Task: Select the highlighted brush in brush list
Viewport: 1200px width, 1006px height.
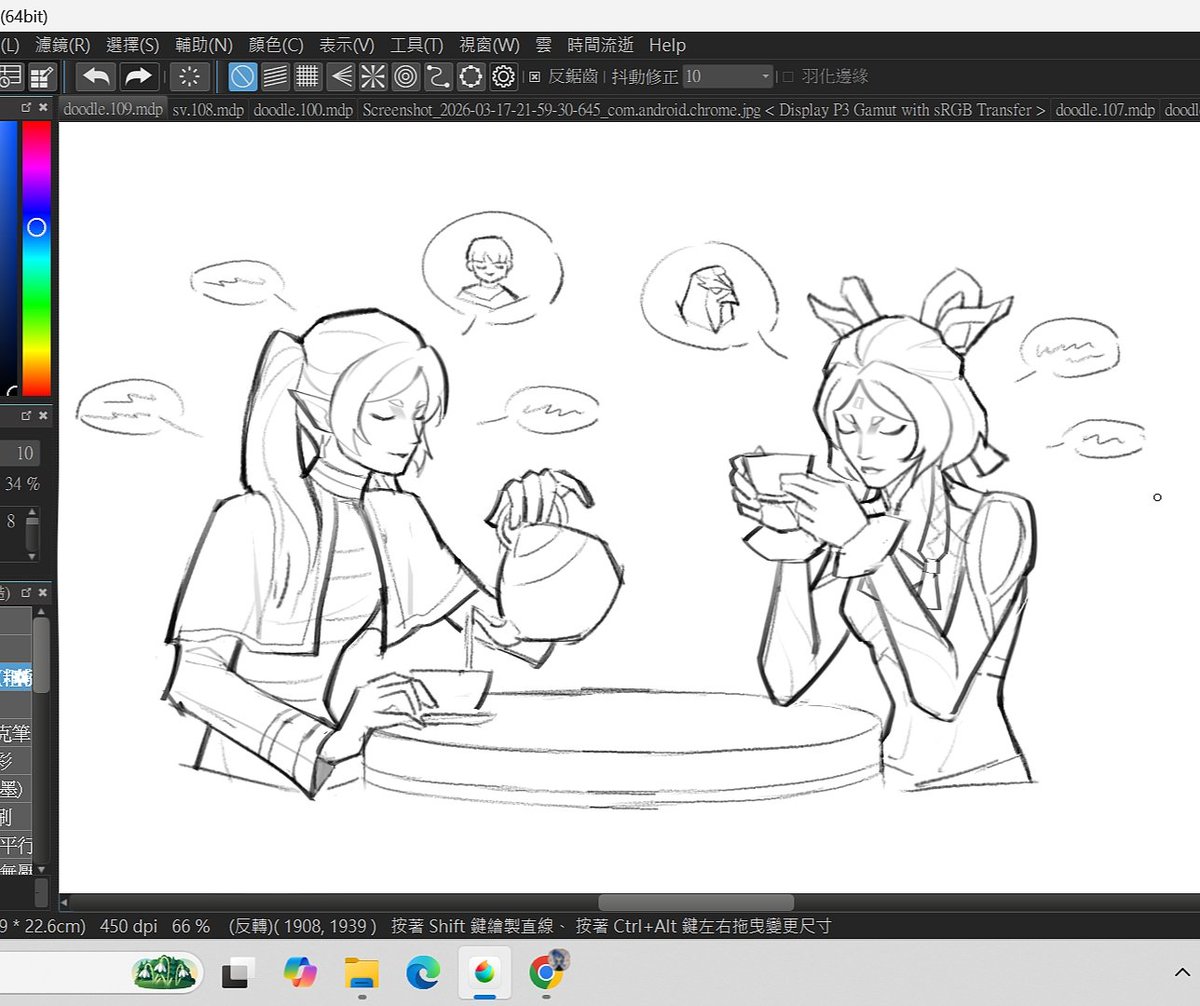Action: 16,678
